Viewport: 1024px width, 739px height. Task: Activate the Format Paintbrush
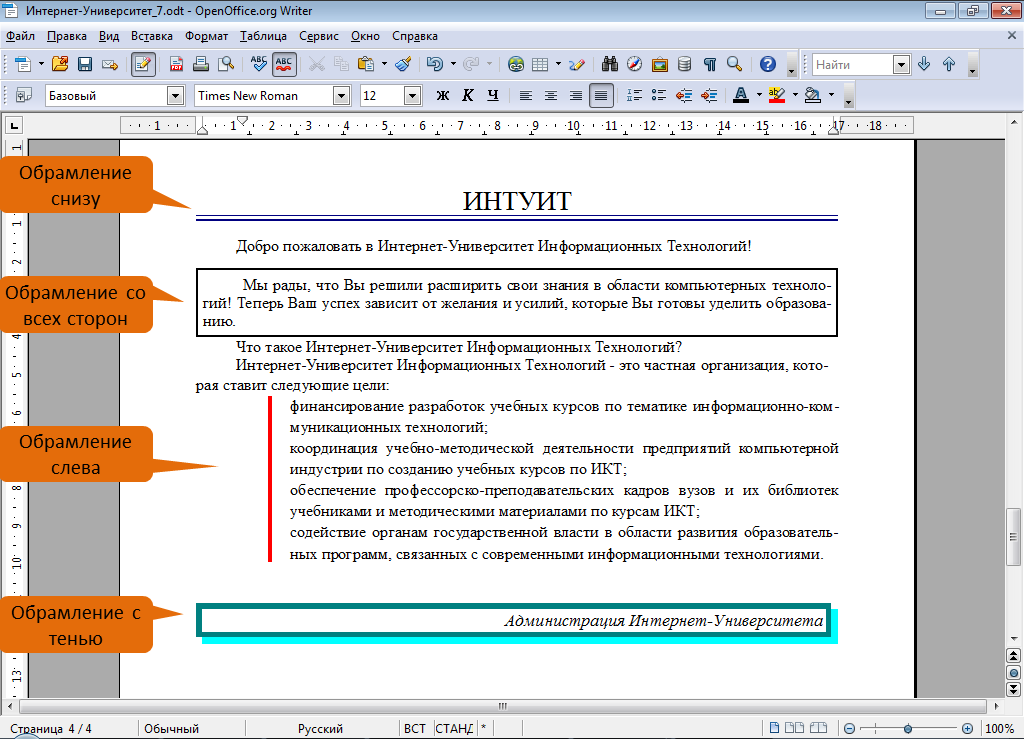tap(404, 64)
